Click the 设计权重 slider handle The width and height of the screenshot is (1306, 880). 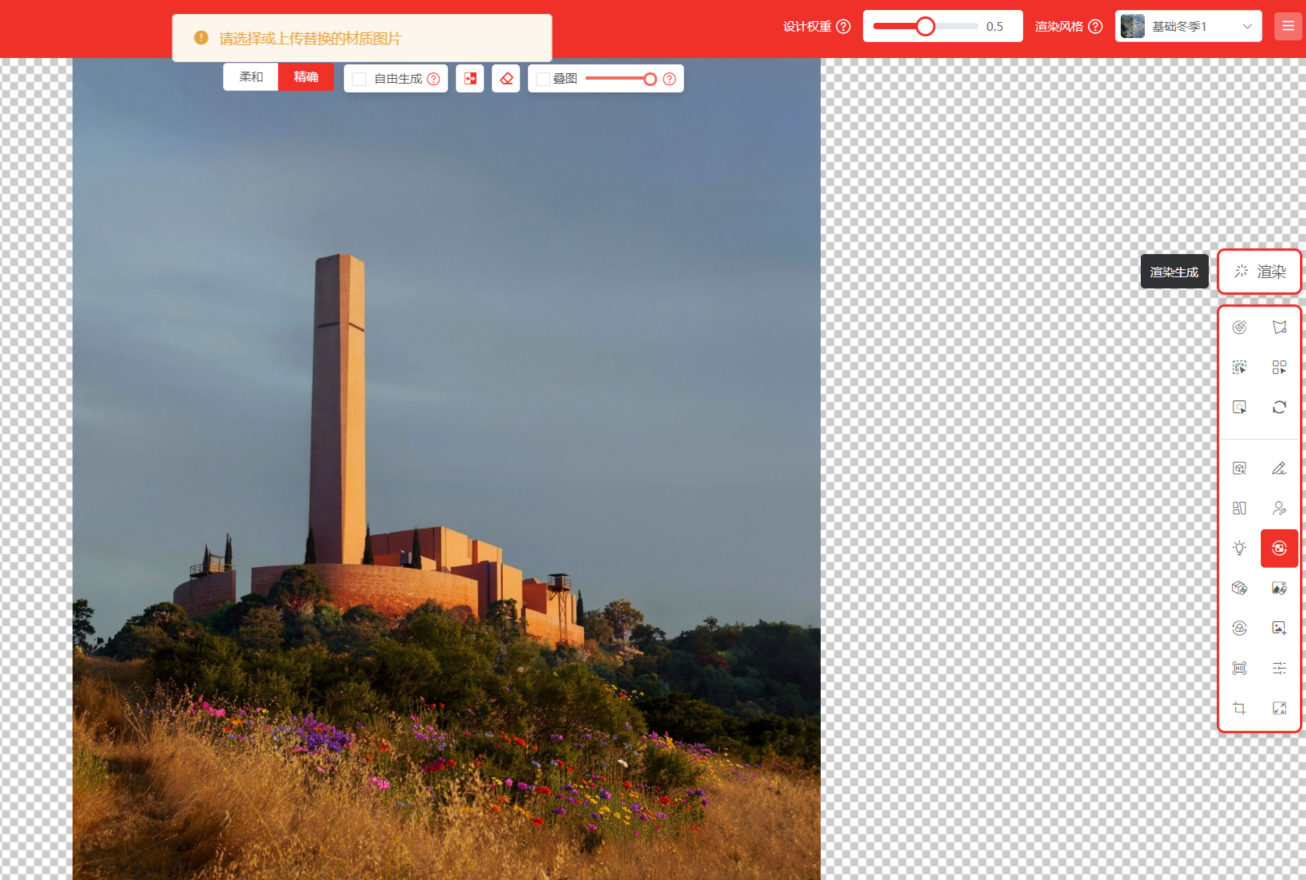point(926,27)
